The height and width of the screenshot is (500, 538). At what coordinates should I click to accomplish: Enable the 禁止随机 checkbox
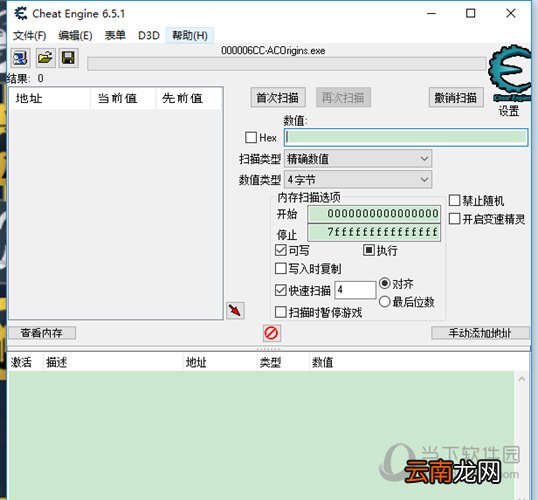[x=454, y=200]
